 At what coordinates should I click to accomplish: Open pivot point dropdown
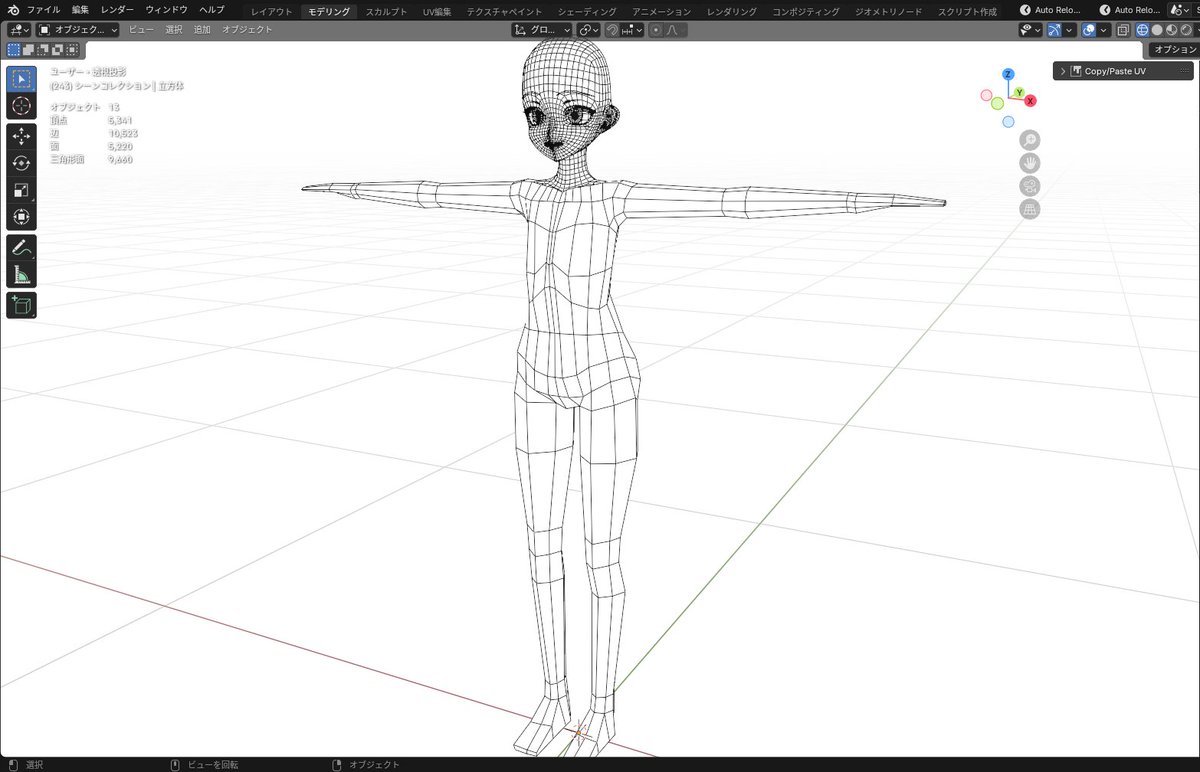pos(590,30)
